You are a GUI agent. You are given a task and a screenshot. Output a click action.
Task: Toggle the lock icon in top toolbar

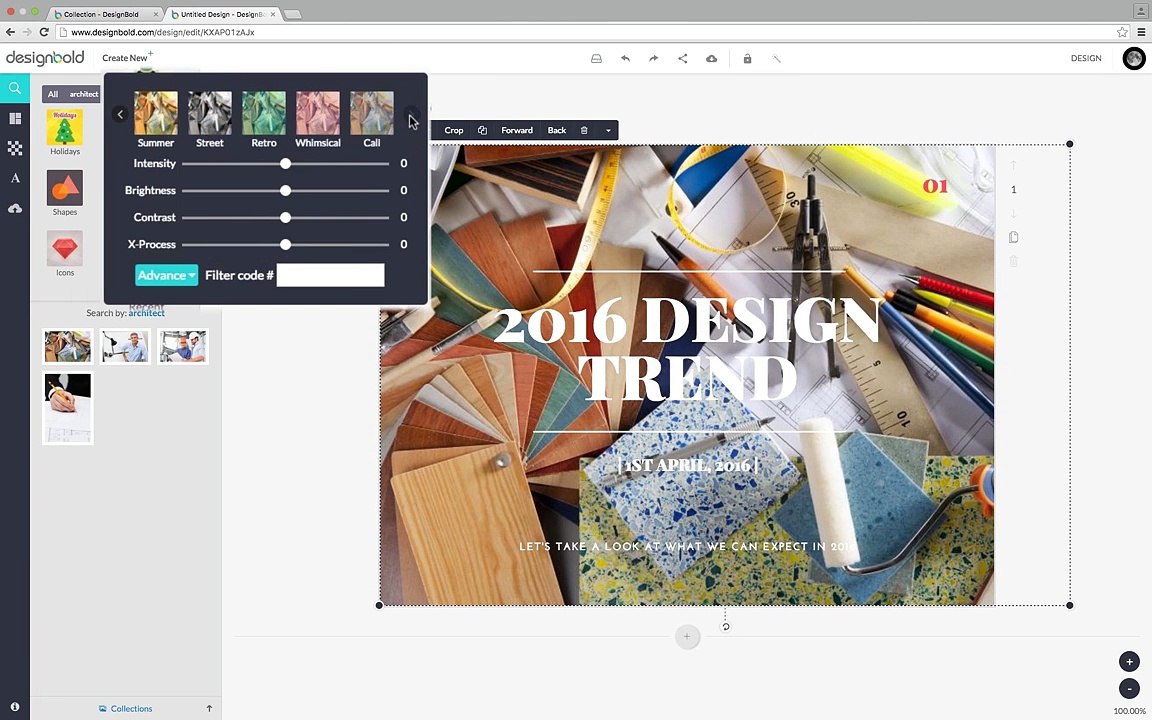pyautogui.click(x=747, y=58)
